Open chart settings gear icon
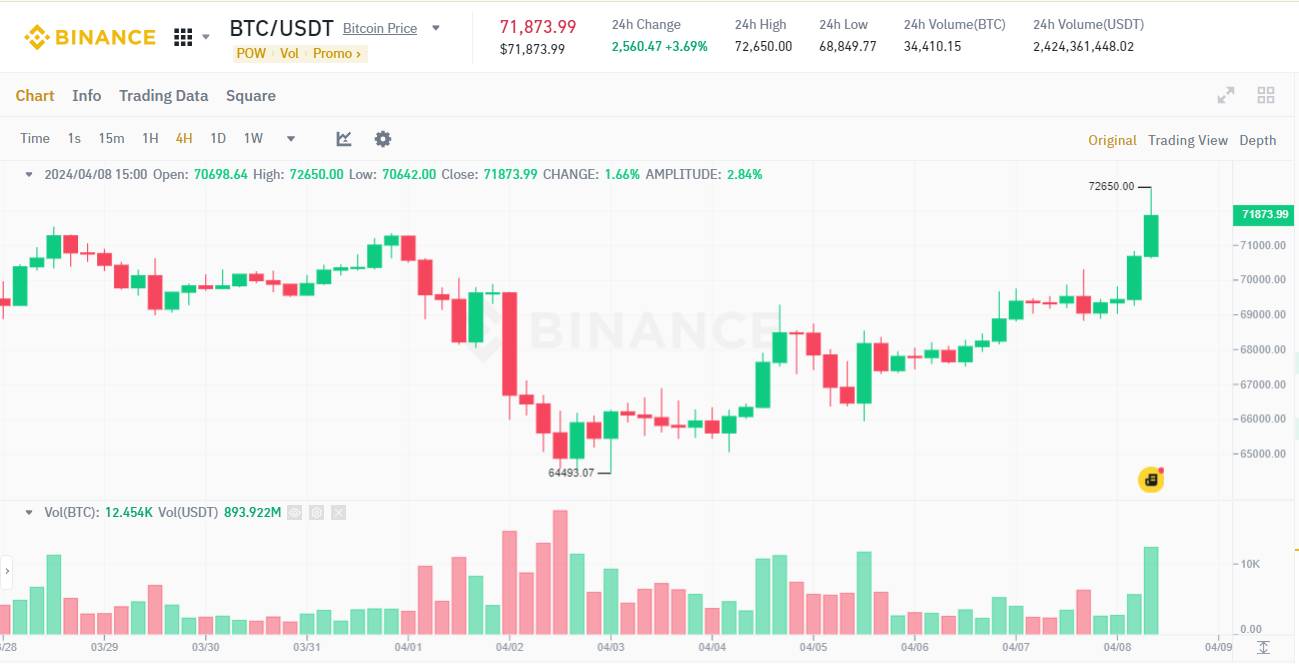Image resolution: width=1299 pixels, height=664 pixels. click(383, 139)
